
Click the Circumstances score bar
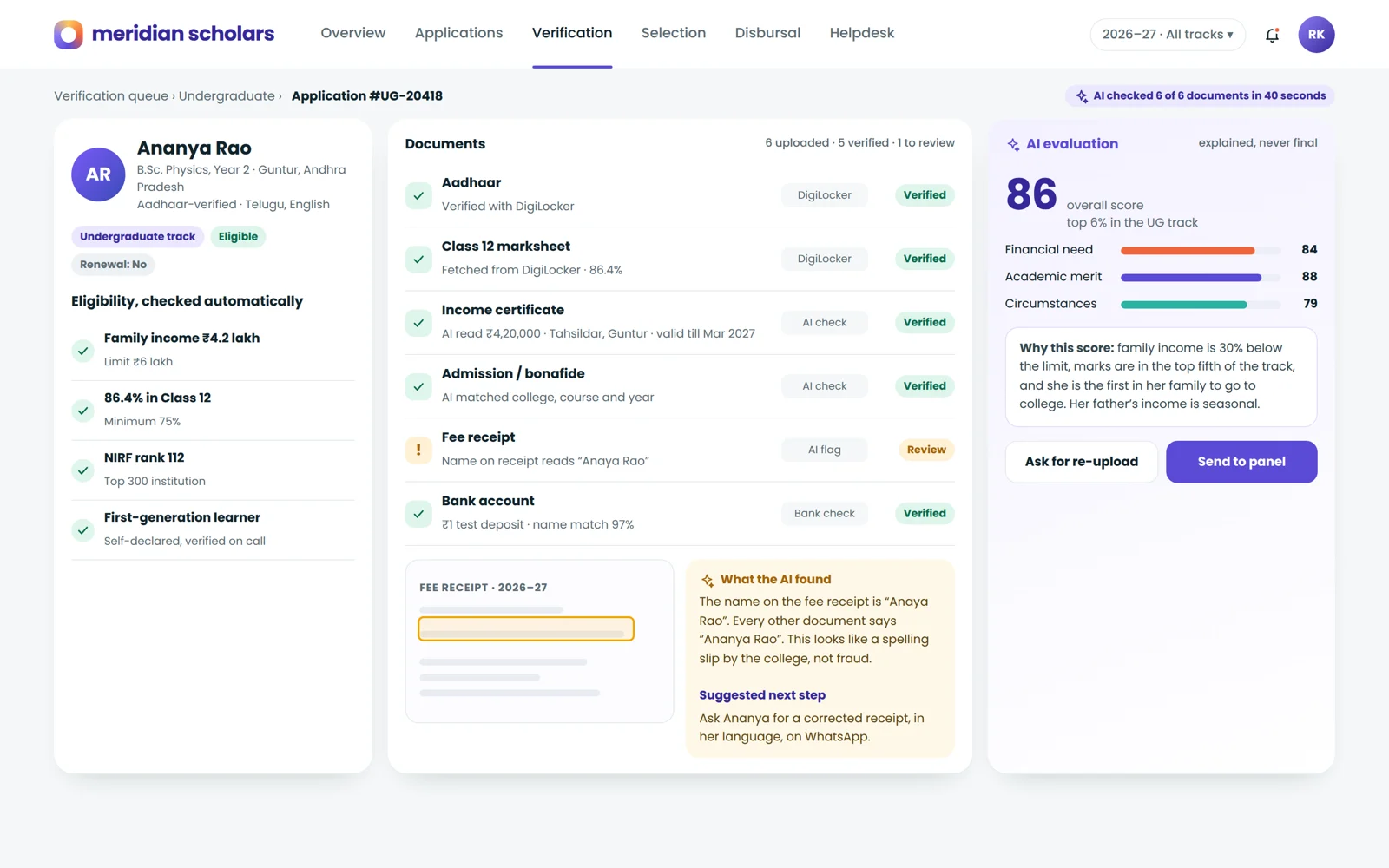pos(1201,305)
